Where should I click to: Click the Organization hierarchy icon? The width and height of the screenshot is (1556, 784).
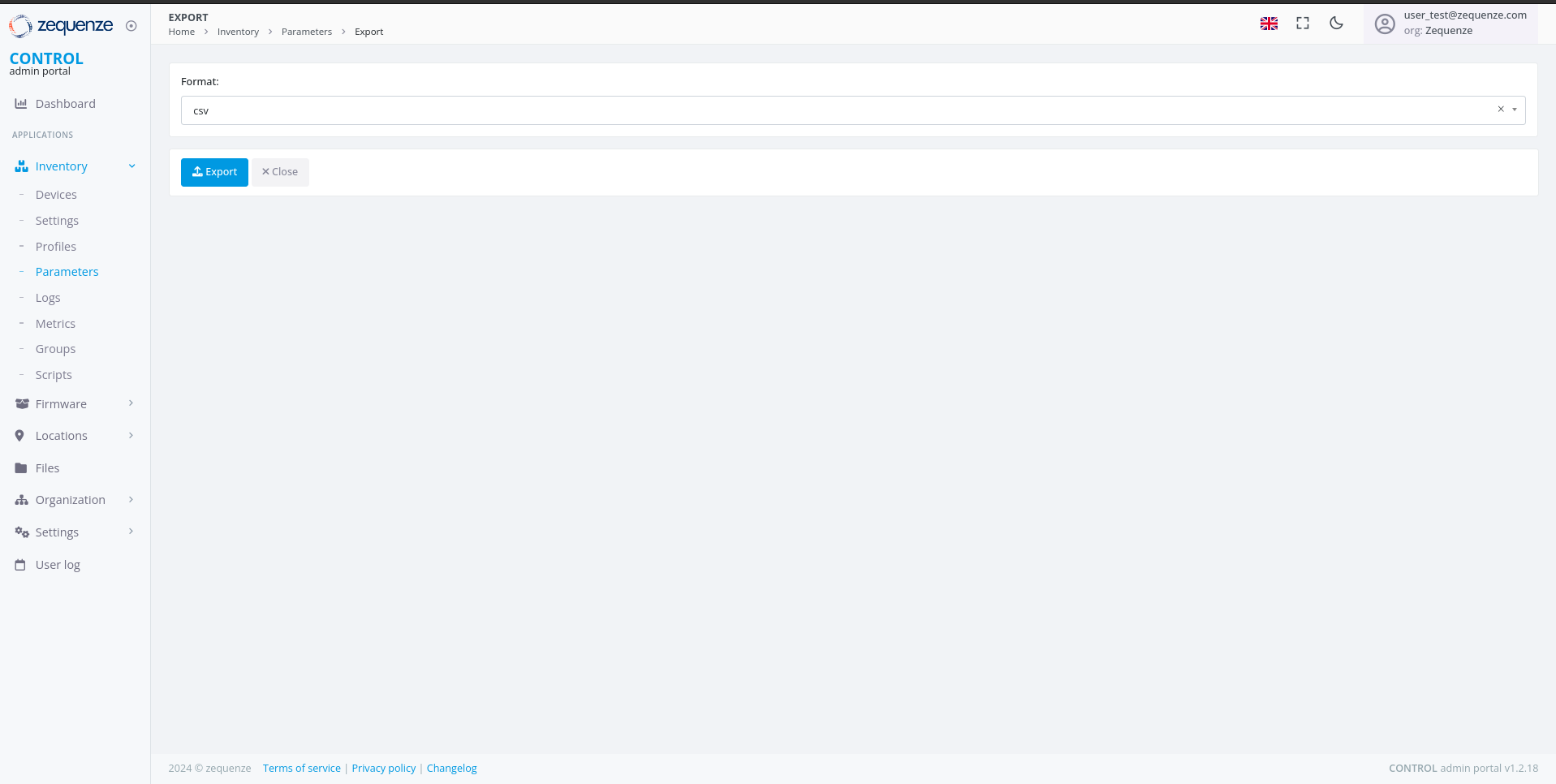pyautogui.click(x=20, y=499)
